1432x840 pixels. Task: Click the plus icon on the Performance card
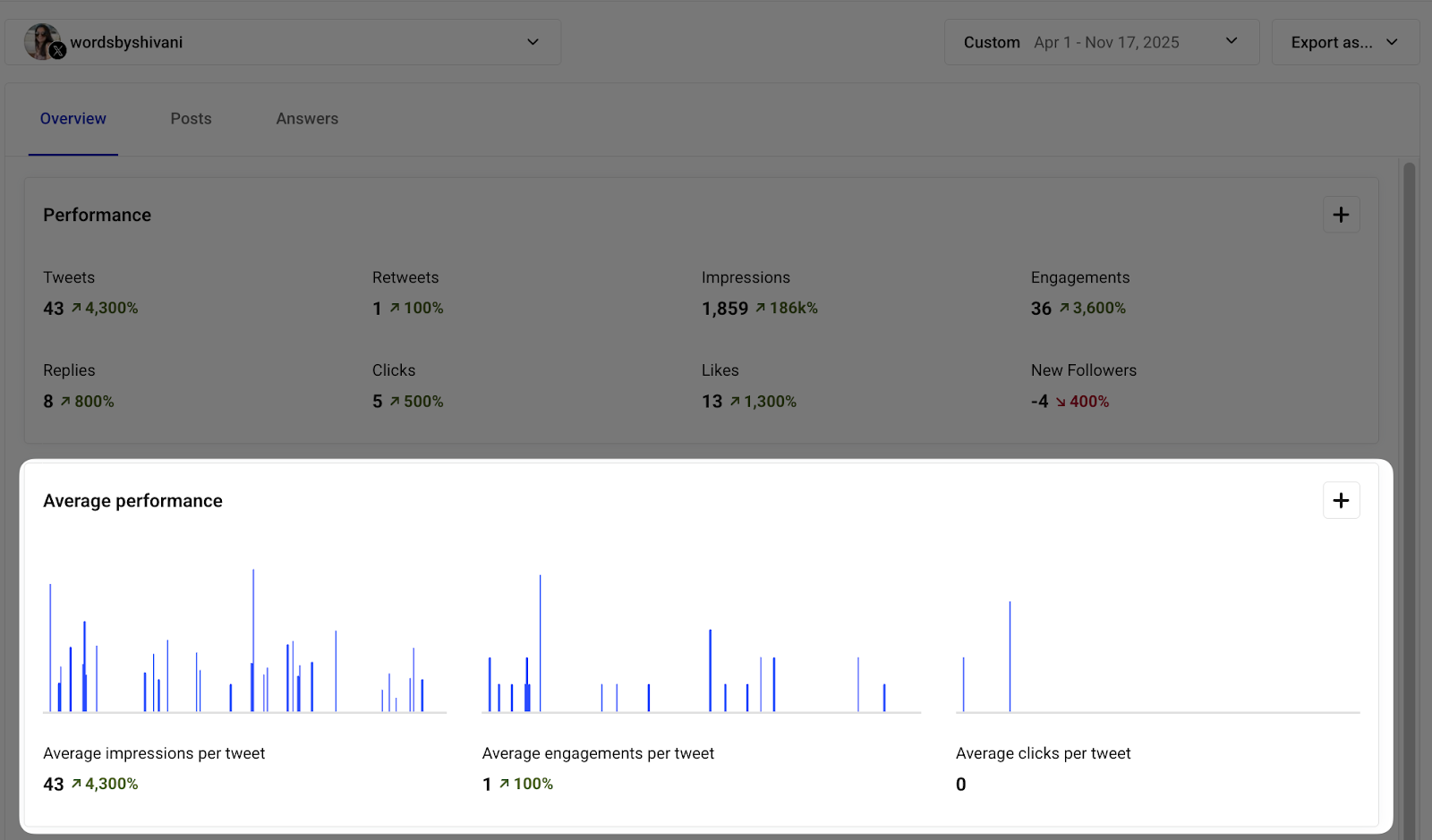1341,215
